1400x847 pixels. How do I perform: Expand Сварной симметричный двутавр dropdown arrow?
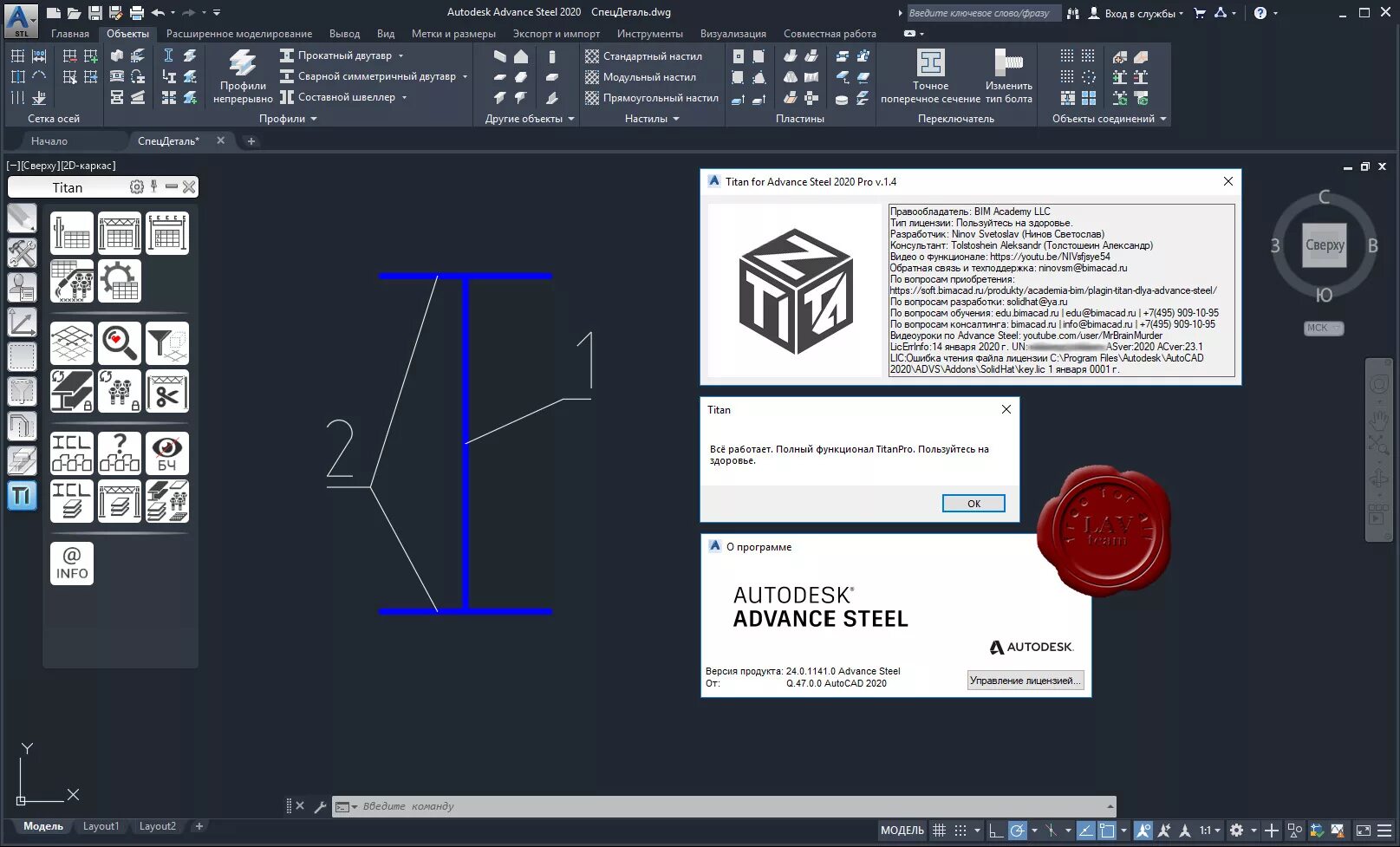tap(466, 77)
